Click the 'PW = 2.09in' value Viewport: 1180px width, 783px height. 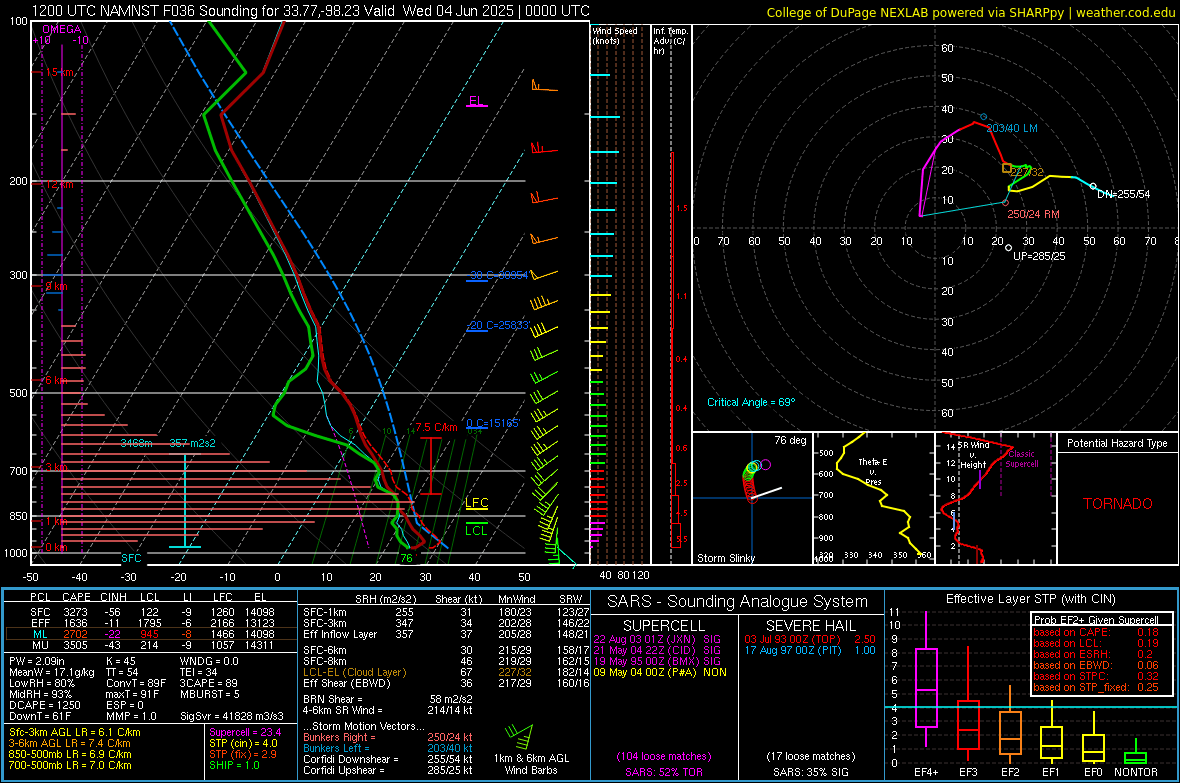pyautogui.click(x=37, y=661)
